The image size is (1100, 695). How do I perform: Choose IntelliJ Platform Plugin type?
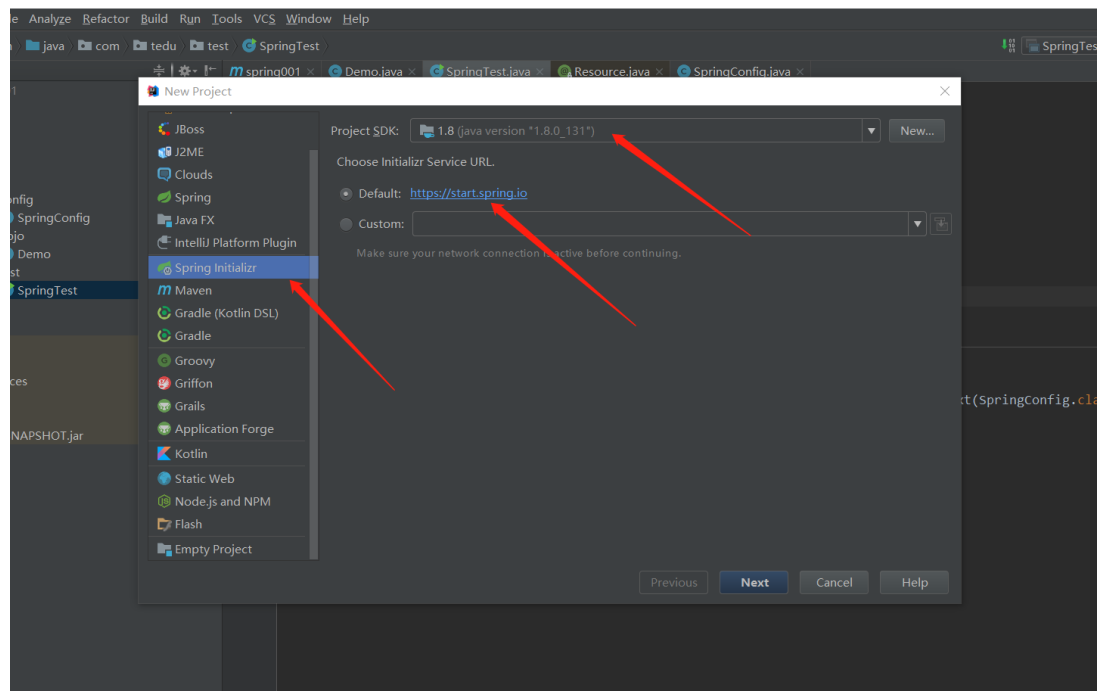pyautogui.click(x=229, y=243)
